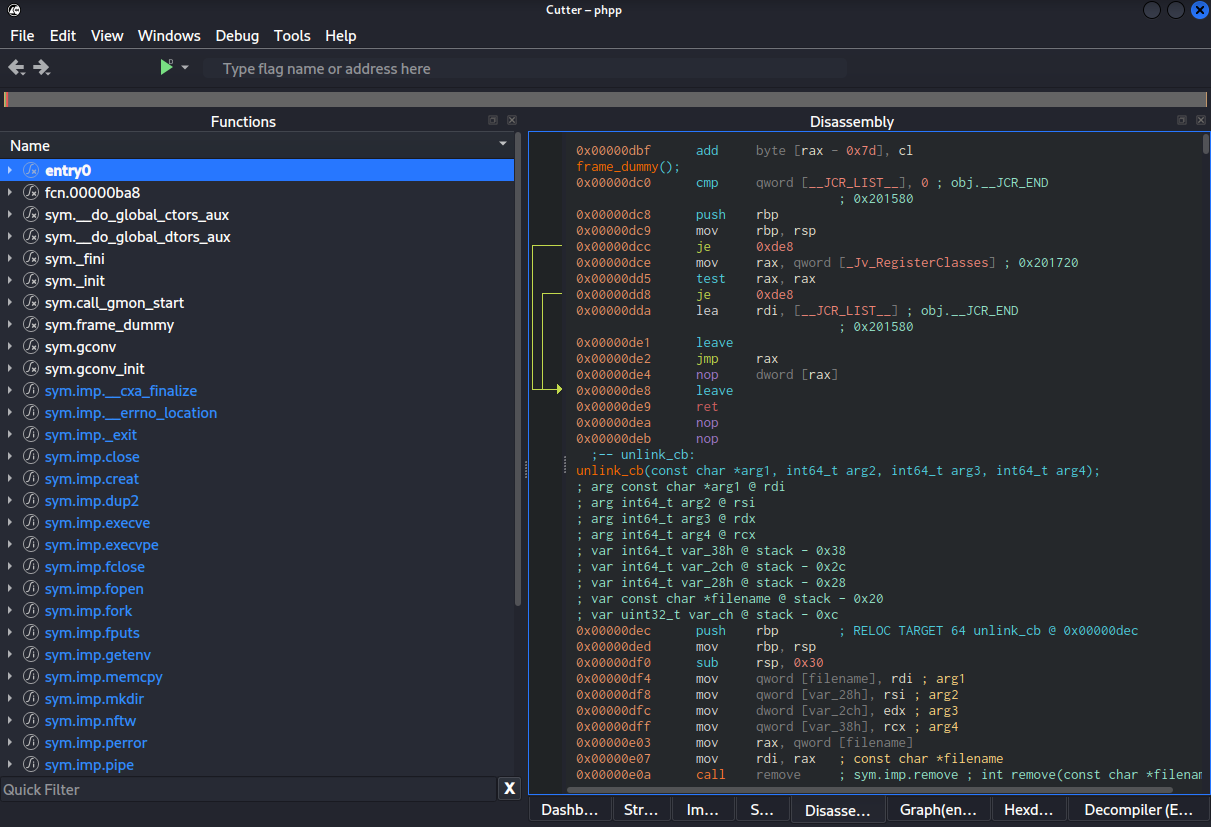Image resolution: width=1211 pixels, height=827 pixels.
Task: Open the Tools menu
Action: click(x=292, y=36)
